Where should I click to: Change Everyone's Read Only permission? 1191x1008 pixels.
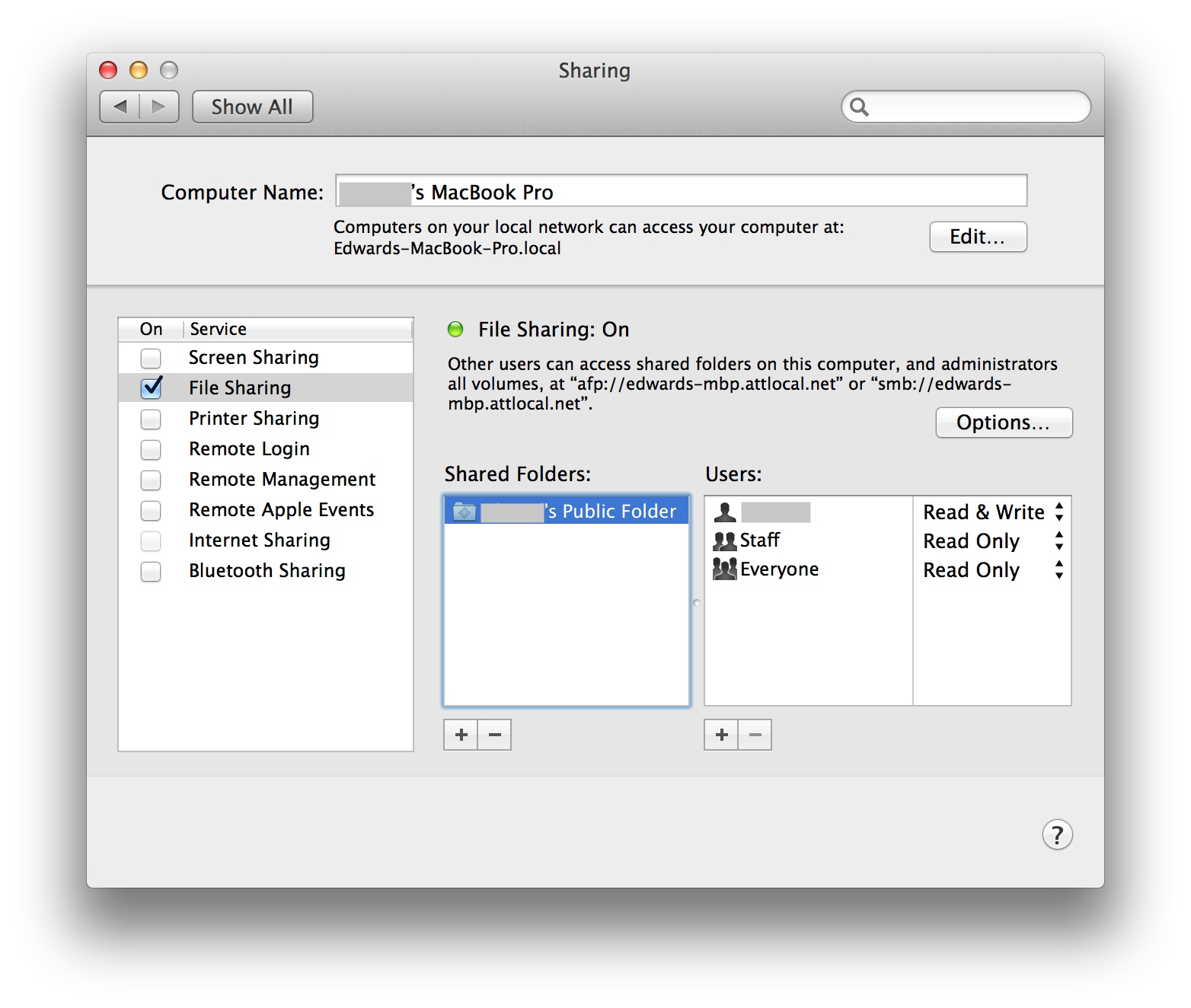pos(992,570)
